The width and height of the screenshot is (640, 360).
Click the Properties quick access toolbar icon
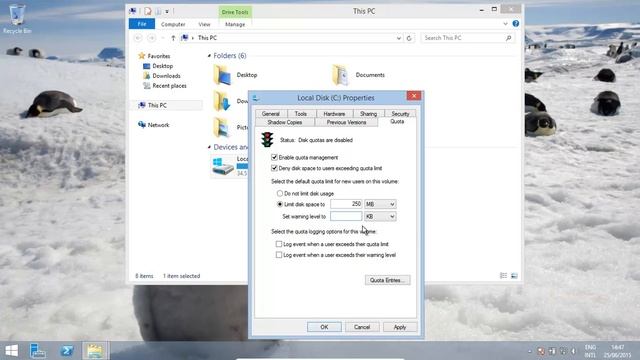pyautogui.click(x=148, y=11)
